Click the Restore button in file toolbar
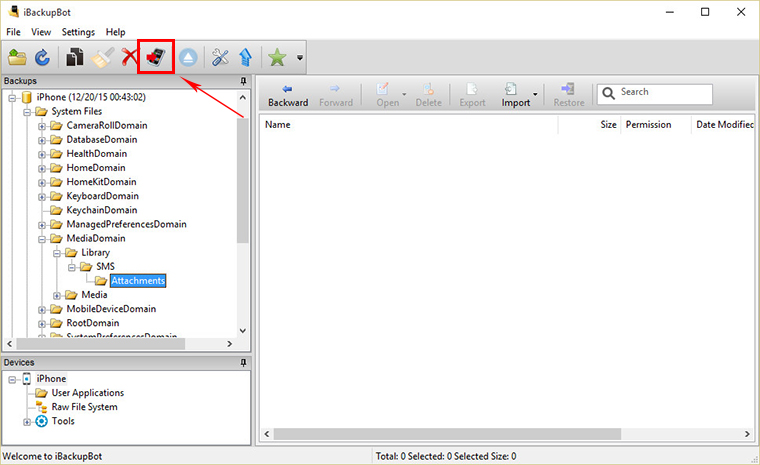The height and width of the screenshot is (465, 760). pos(569,96)
